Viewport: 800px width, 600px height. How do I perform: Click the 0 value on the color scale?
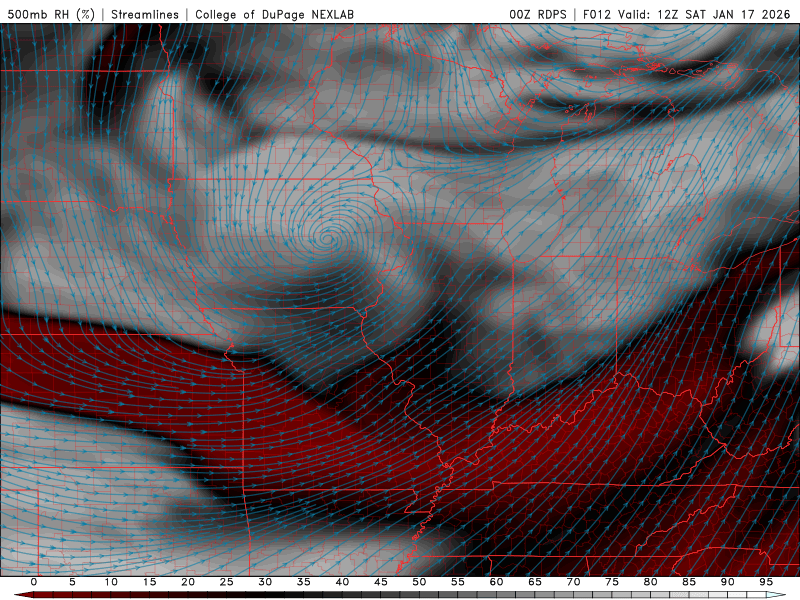point(34,582)
